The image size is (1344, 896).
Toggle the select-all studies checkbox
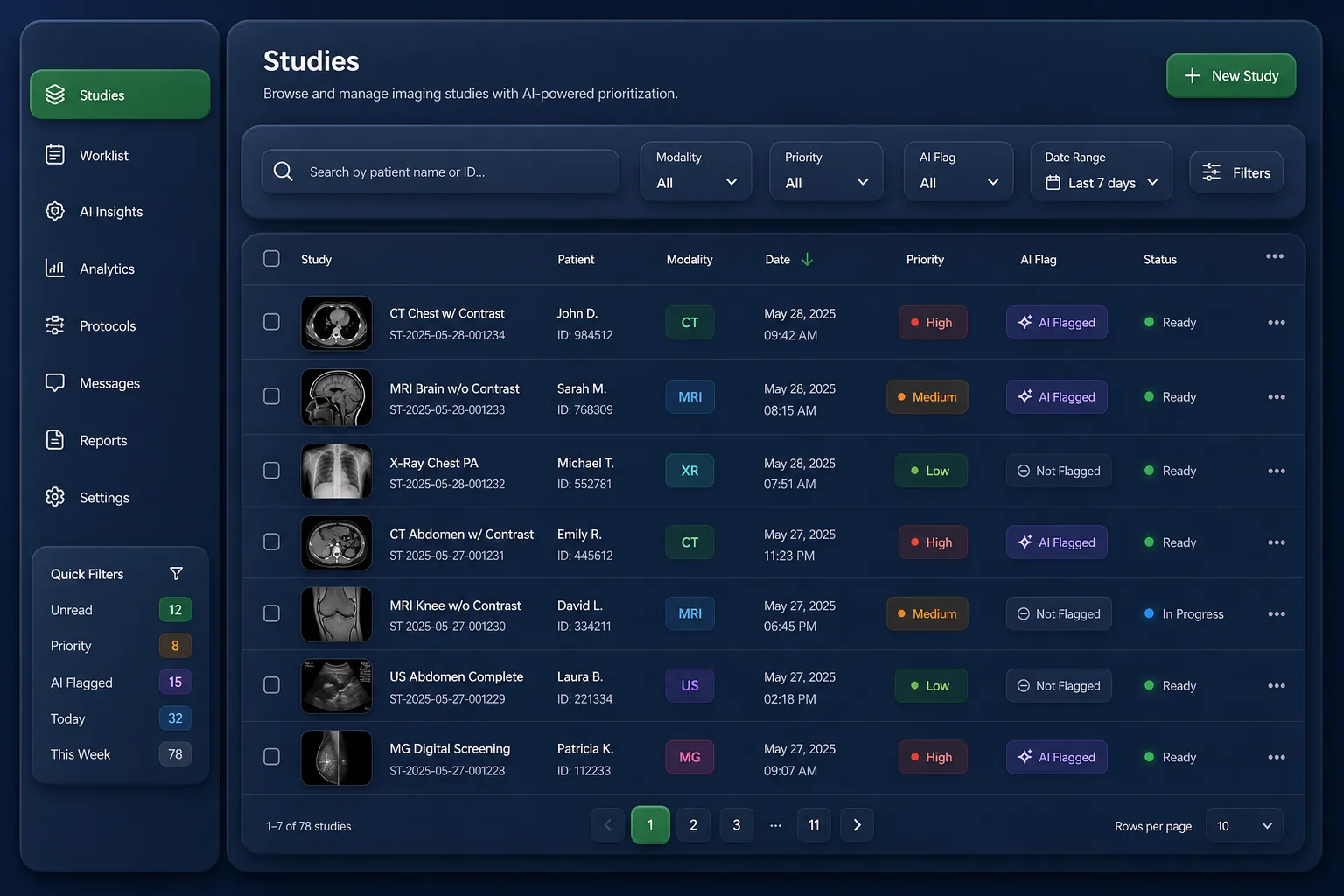tap(272, 259)
